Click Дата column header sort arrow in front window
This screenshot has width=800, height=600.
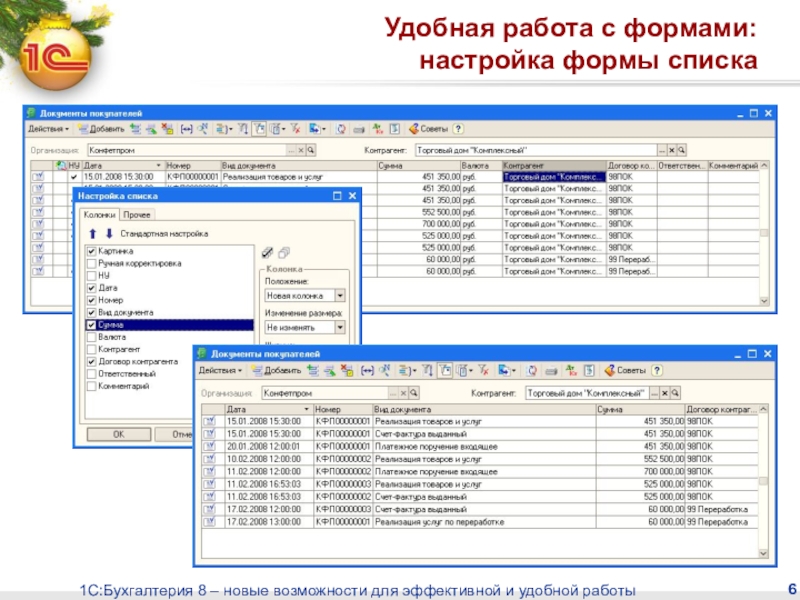click(x=306, y=409)
